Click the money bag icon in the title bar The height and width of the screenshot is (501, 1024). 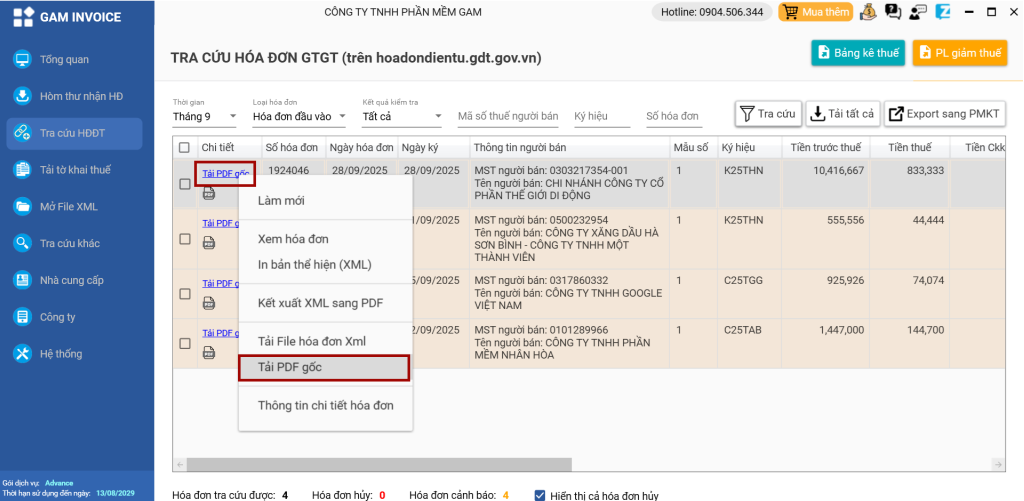[x=868, y=12]
